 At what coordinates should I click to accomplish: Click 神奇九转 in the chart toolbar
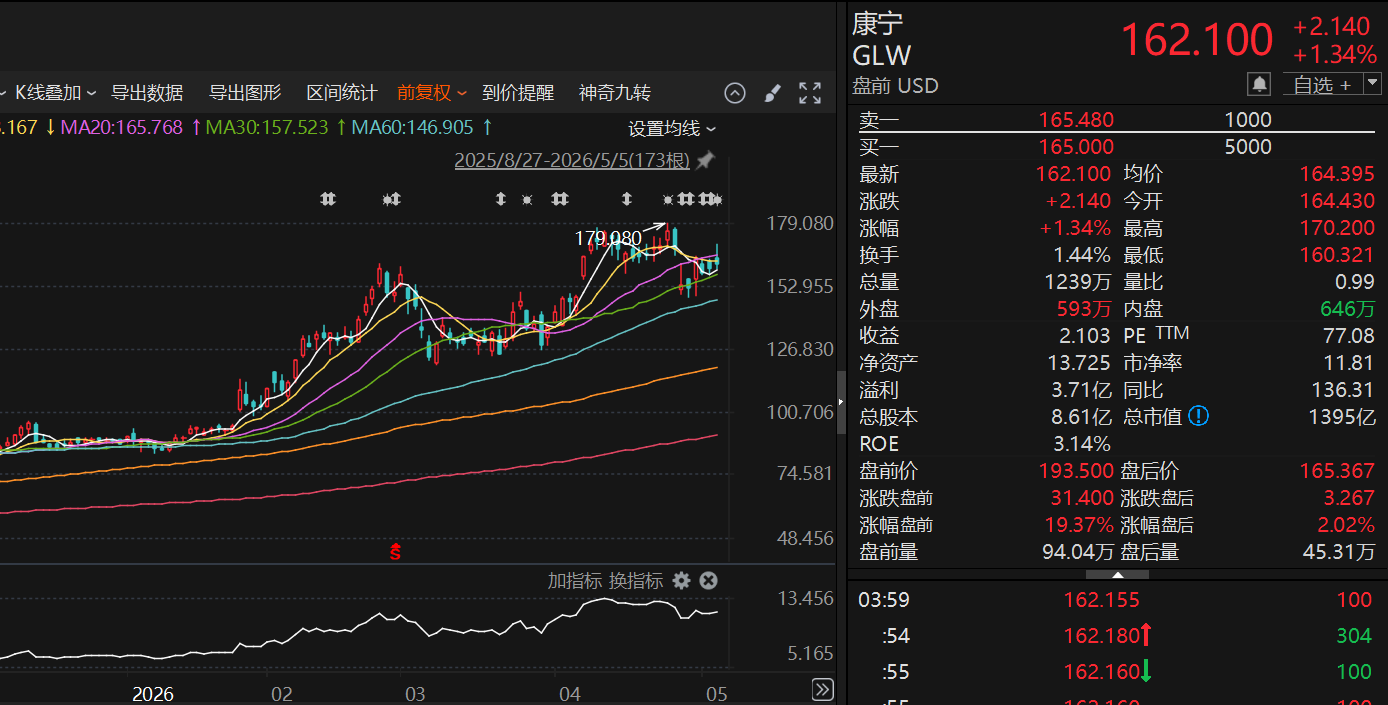click(x=615, y=93)
